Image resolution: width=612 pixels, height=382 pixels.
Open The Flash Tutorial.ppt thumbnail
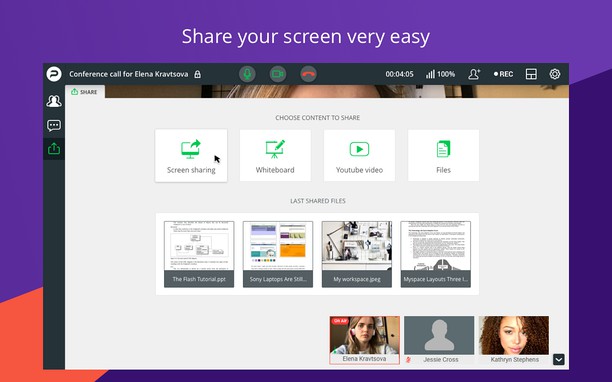199,254
